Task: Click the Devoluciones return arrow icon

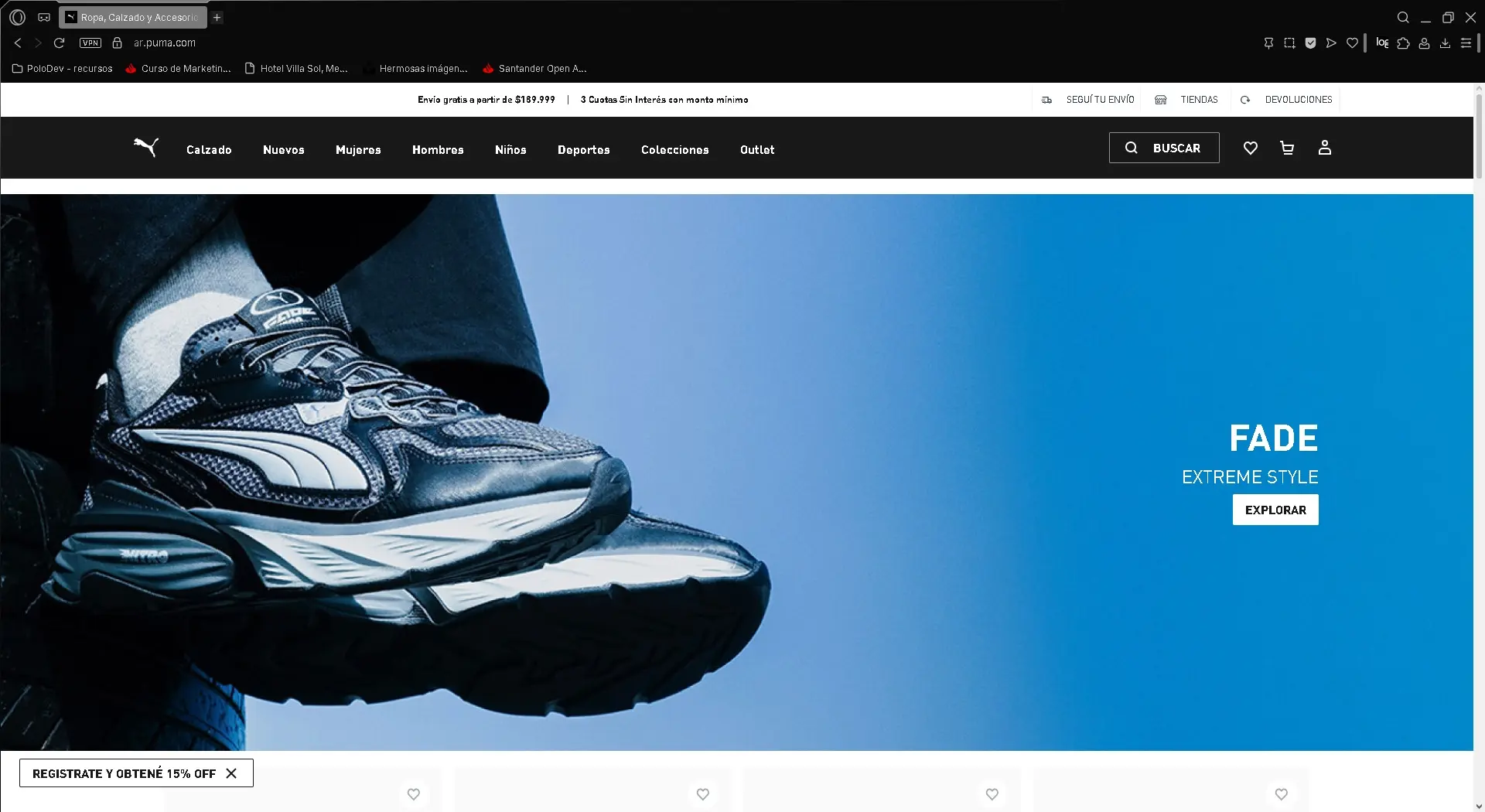Action: [1245, 100]
